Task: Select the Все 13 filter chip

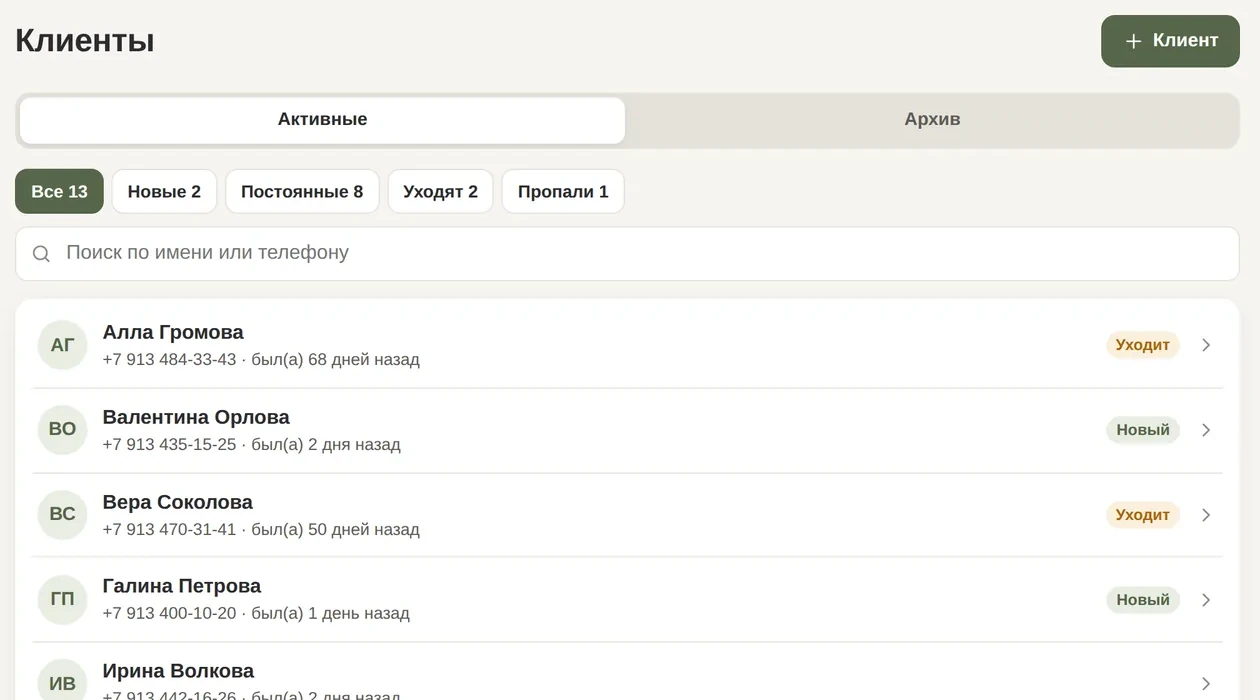Action: (x=59, y=191)
